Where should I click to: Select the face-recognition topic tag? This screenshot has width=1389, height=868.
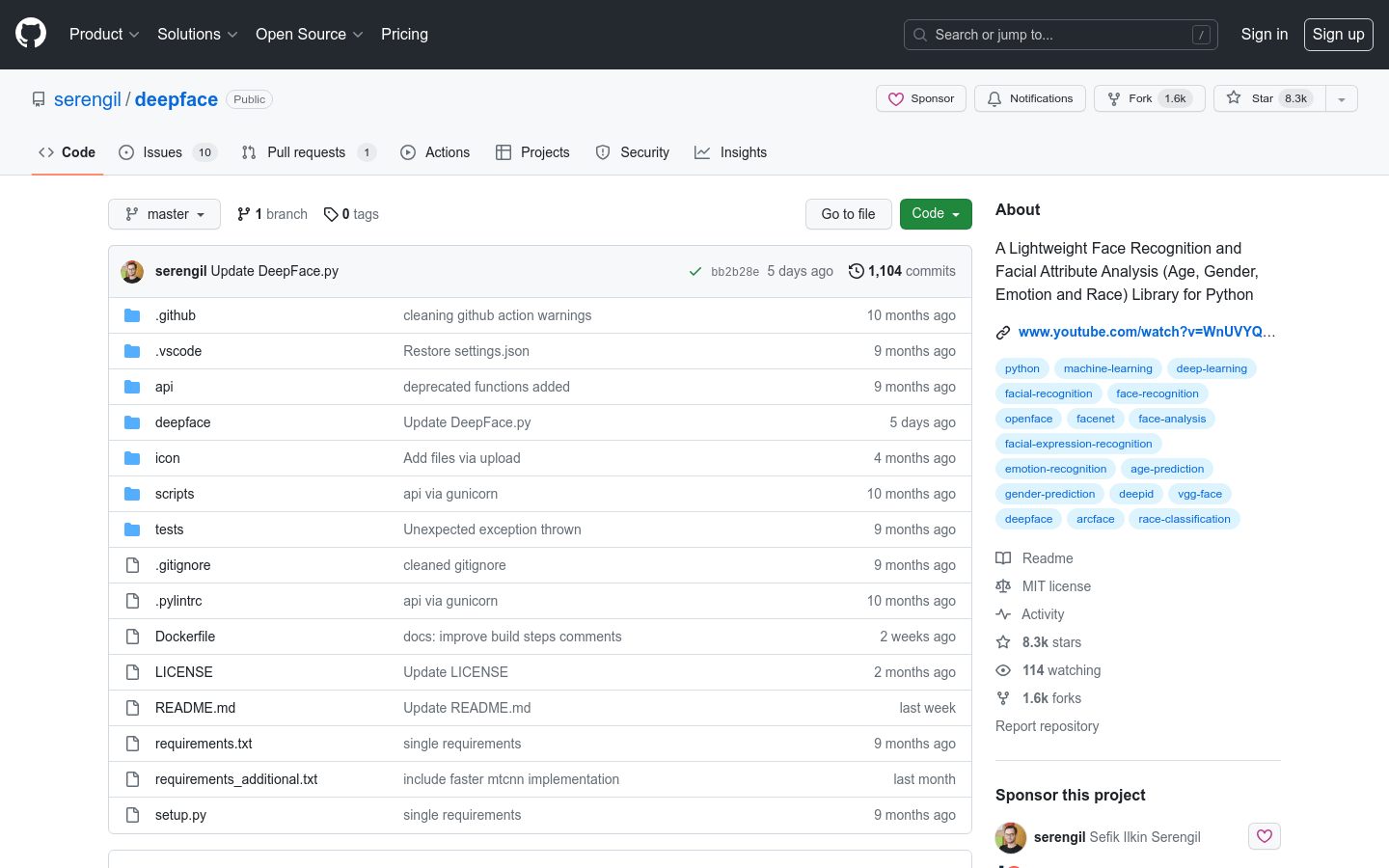point(1157,393)
